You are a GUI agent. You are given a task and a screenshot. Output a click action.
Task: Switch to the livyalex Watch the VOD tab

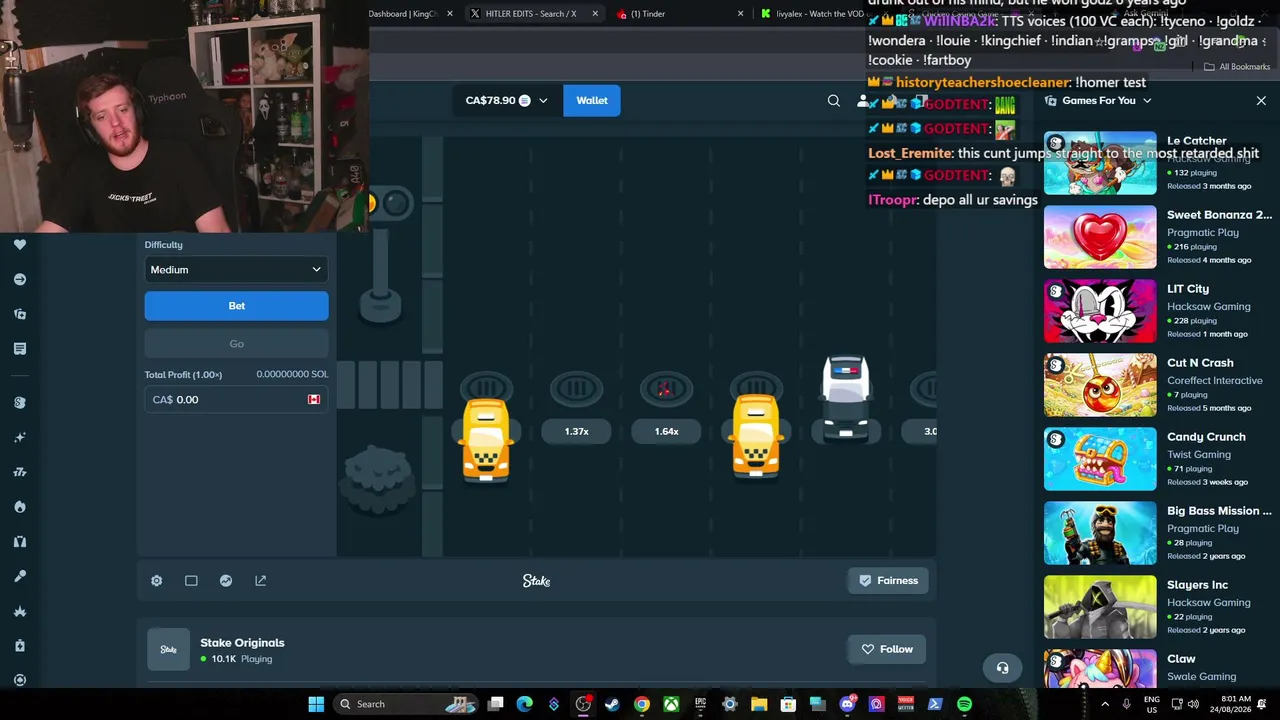(812, 14)
